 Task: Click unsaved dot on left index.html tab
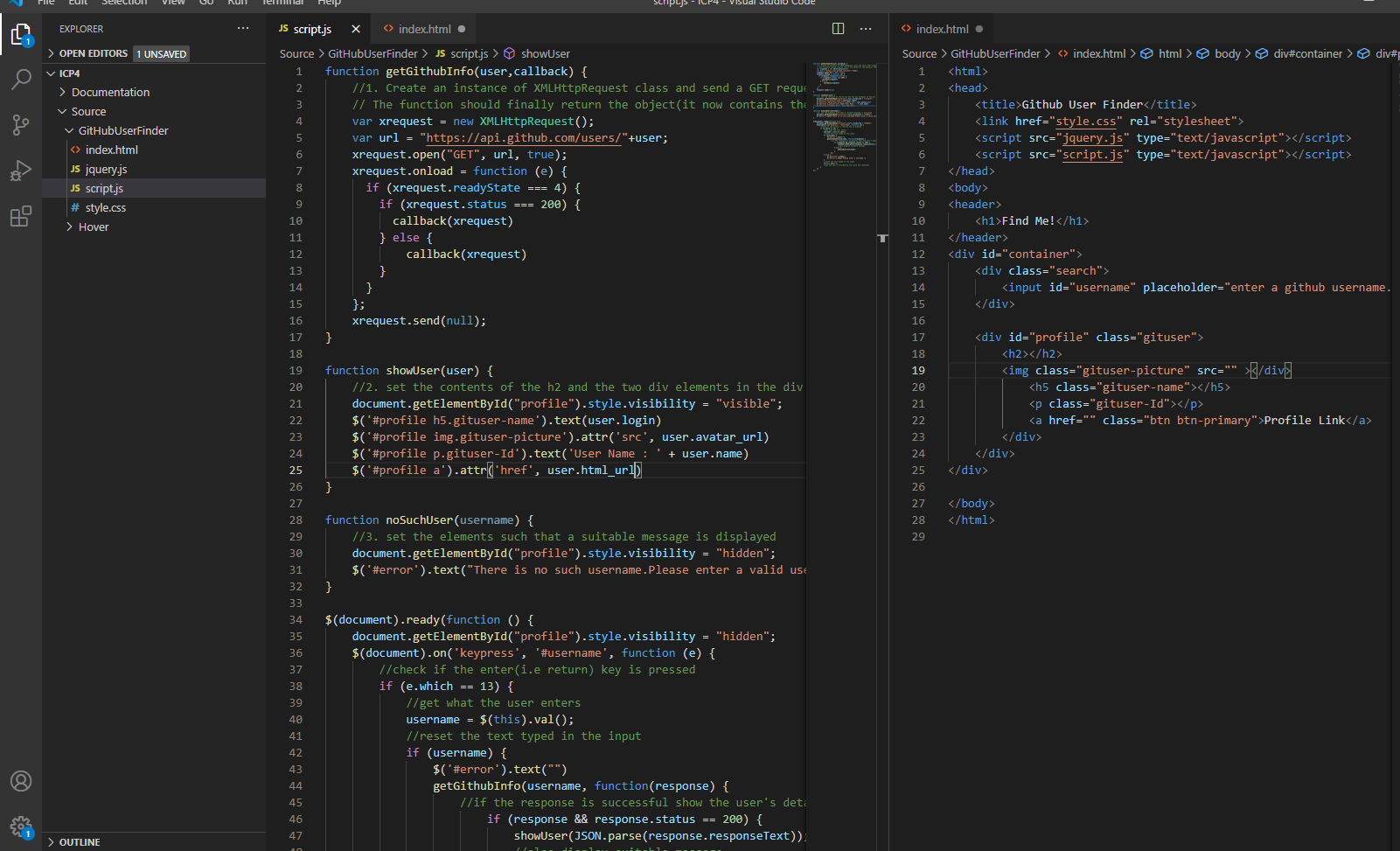pos(462,29)
